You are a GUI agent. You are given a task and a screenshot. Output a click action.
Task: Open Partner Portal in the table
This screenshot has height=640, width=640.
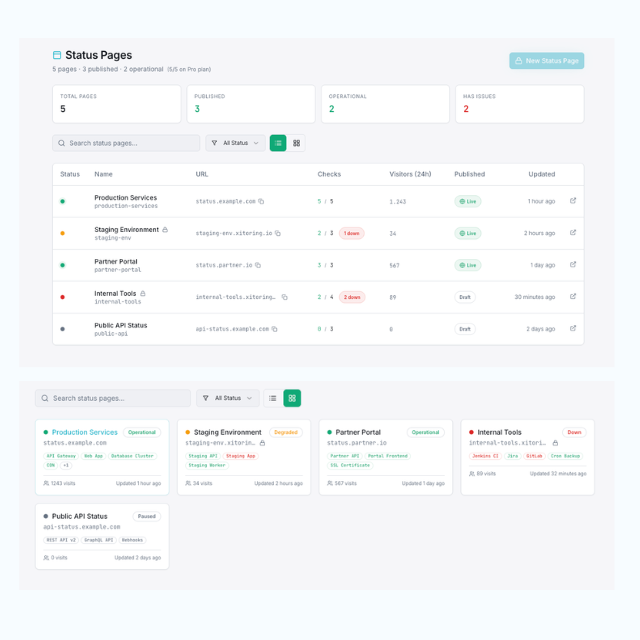116,261
